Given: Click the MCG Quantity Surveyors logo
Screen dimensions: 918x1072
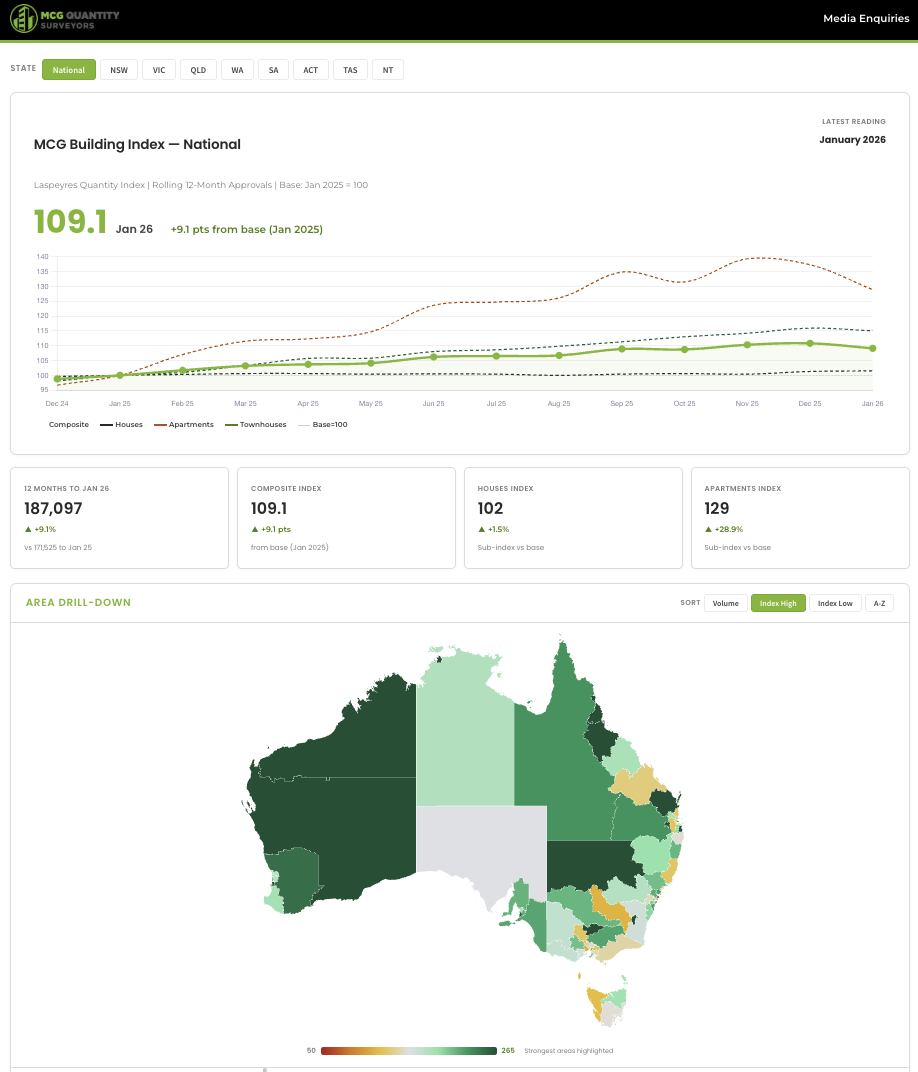Looking at the screenshot, I should pyautogui.click(x=64, y=18).
